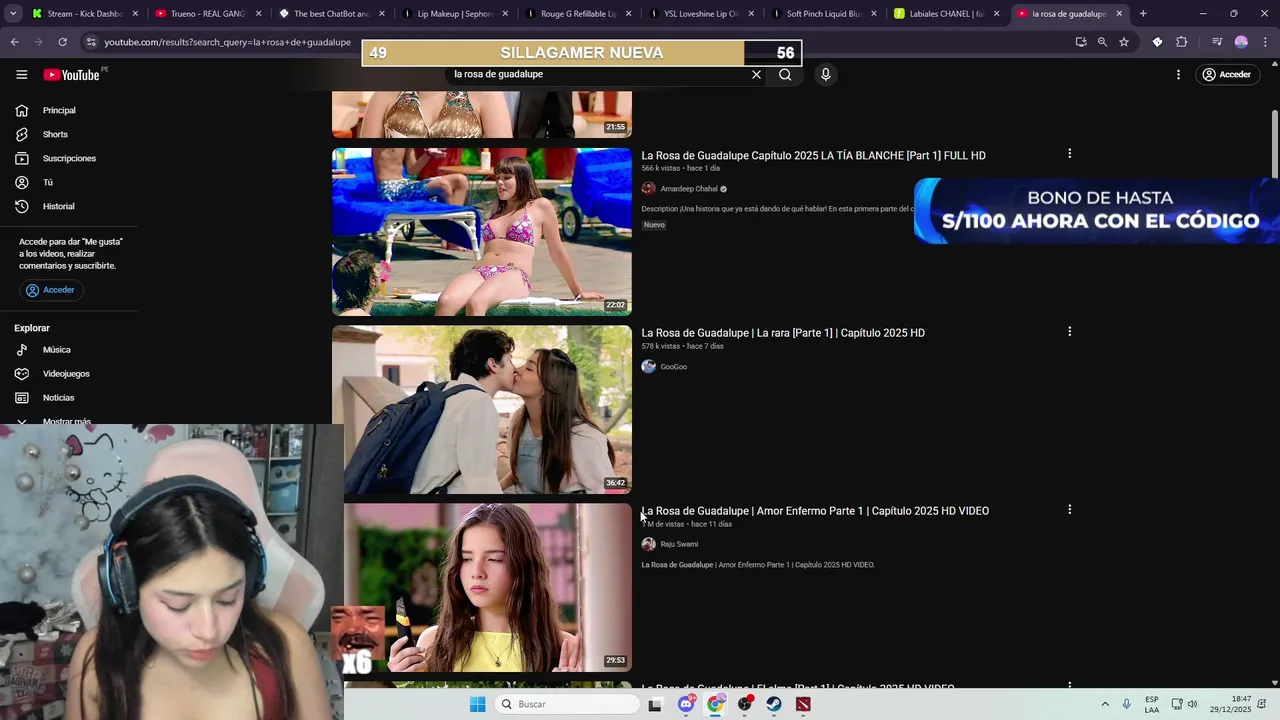Switch to Soft Pinch Liquid Blush tab

tap(823, 14)
